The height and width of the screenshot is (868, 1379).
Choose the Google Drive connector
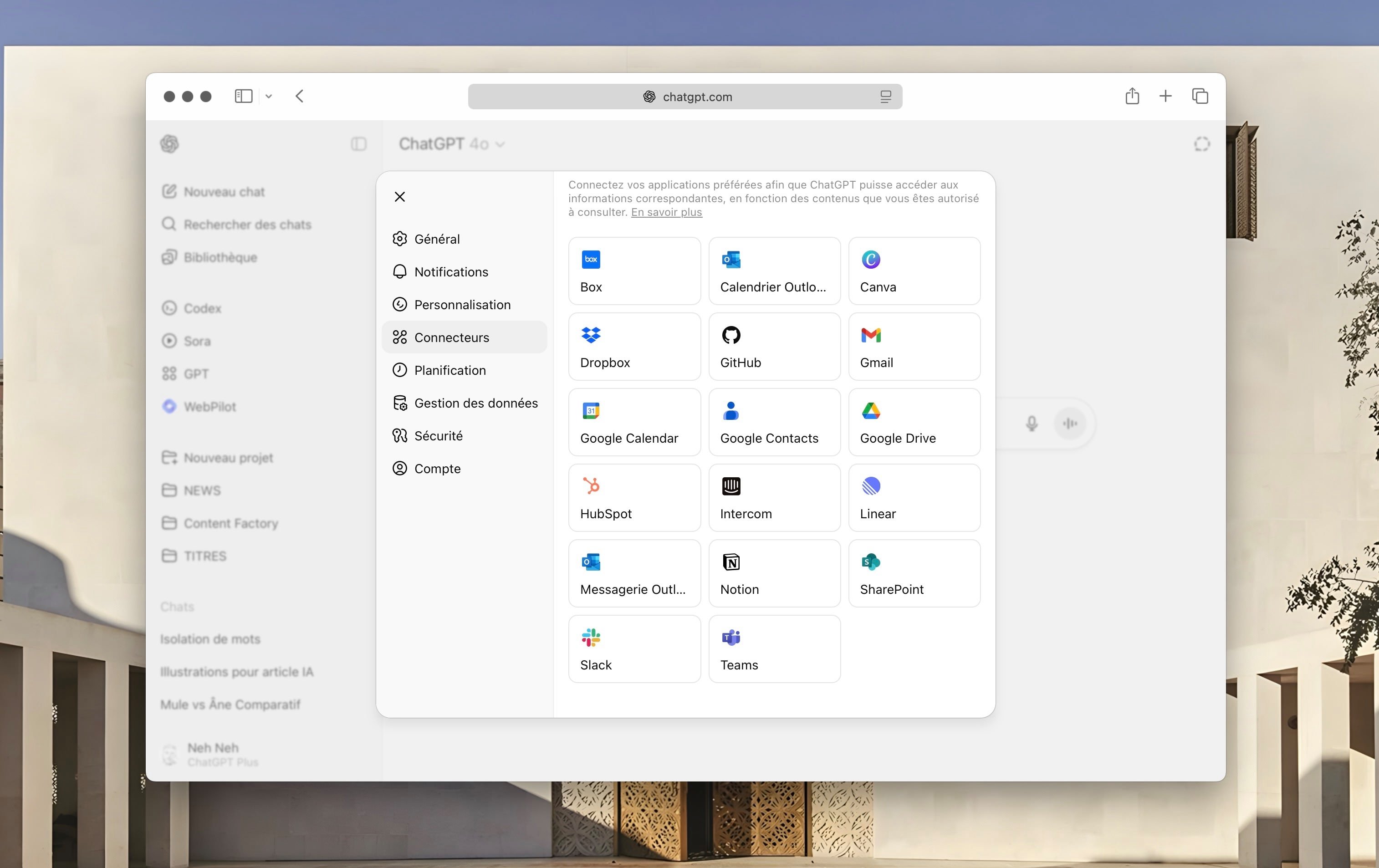[x=914, y=422]
